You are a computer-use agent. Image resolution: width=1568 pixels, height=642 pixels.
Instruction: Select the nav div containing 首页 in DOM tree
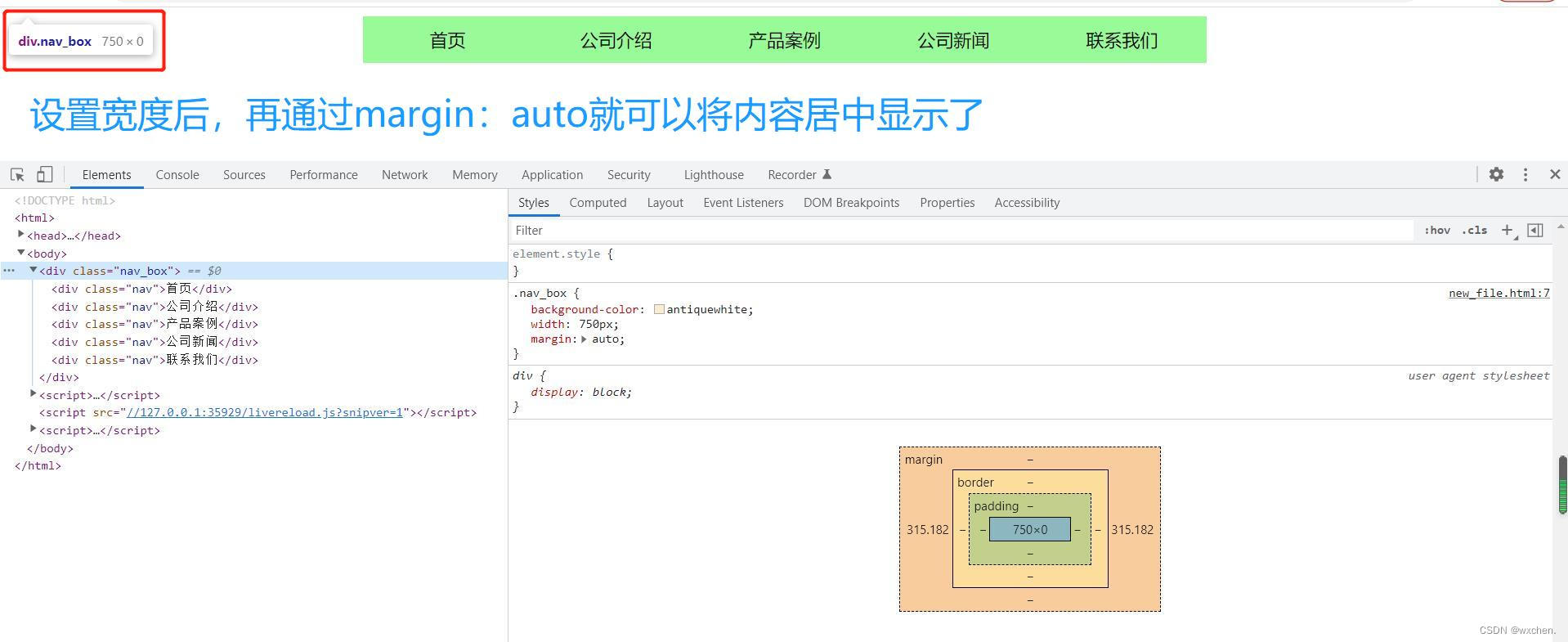pyautogui.click(x=141, y=289)
